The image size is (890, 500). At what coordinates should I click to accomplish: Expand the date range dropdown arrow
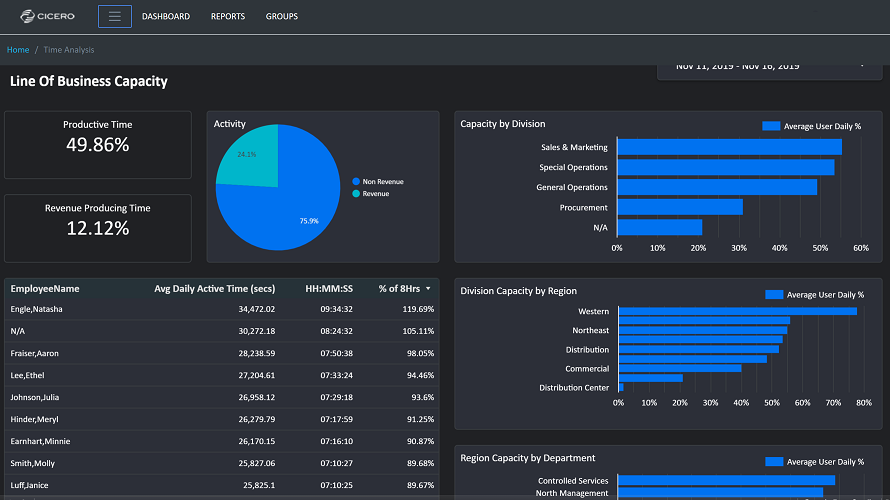pos(862,66)
